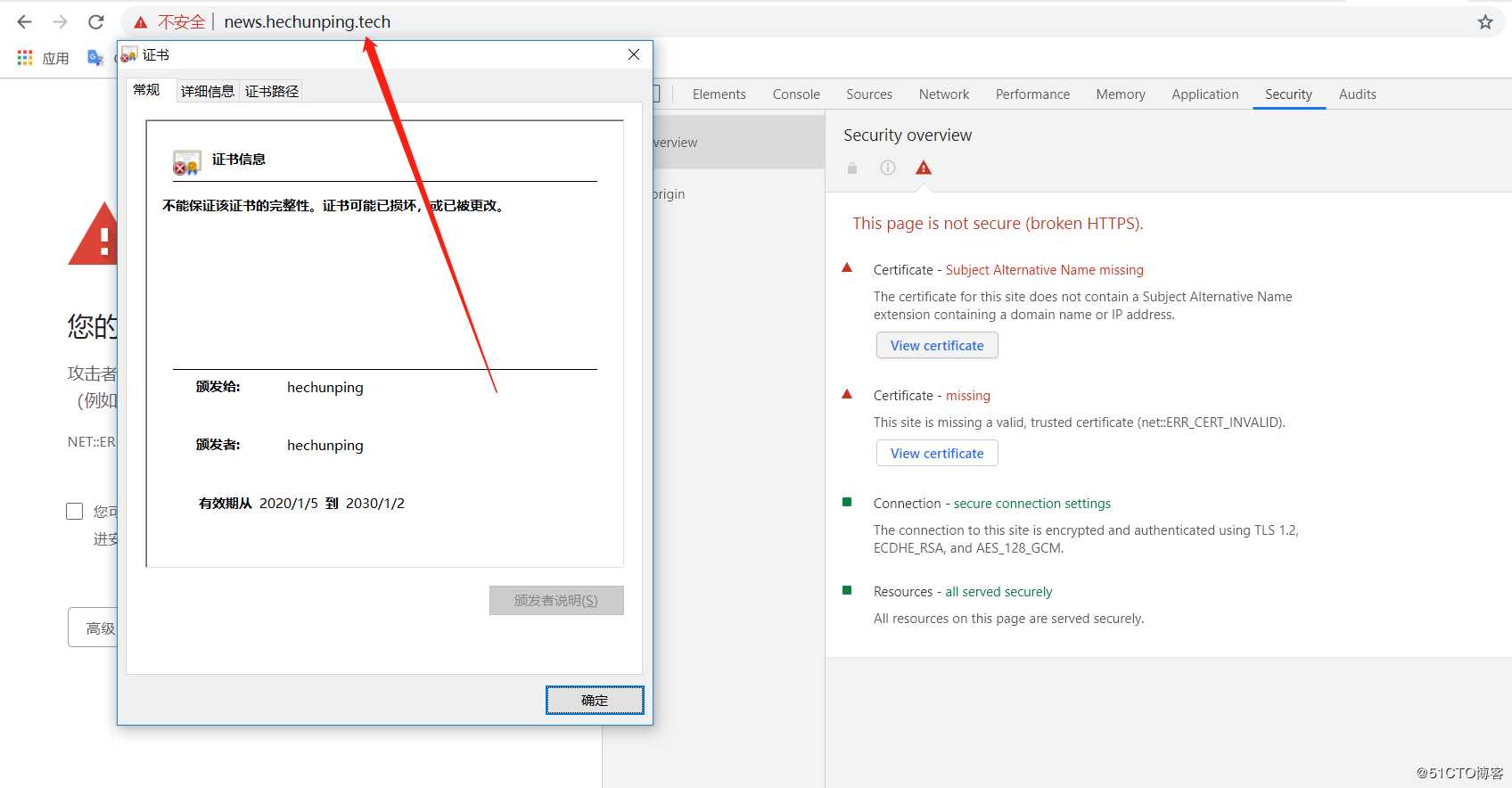
Task: Go back using the browser back arrow
Action: click(x=25, y=21)
